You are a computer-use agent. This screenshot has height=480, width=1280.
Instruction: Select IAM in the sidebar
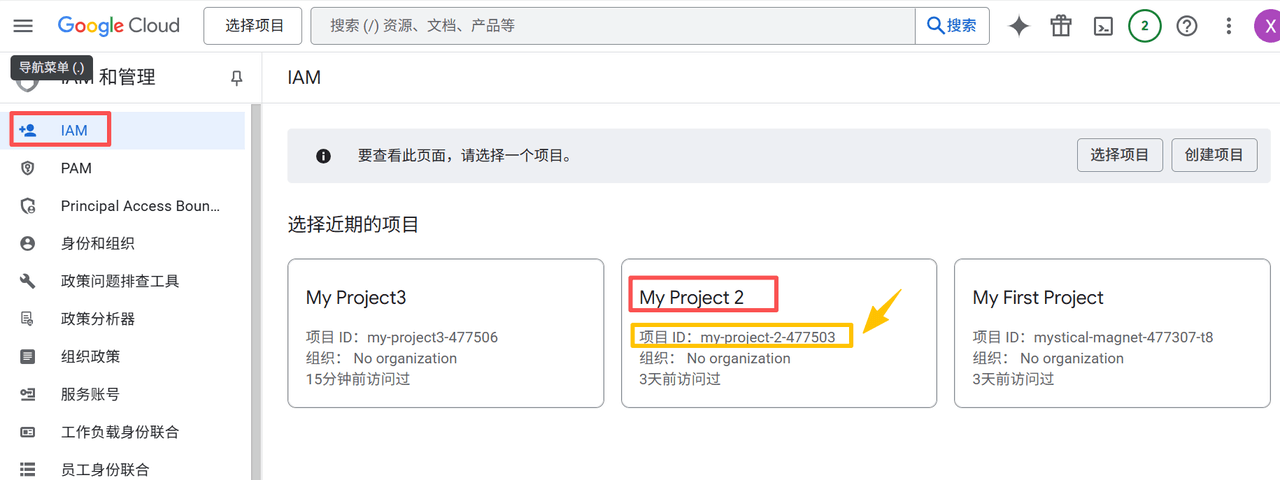click(74, 130)
